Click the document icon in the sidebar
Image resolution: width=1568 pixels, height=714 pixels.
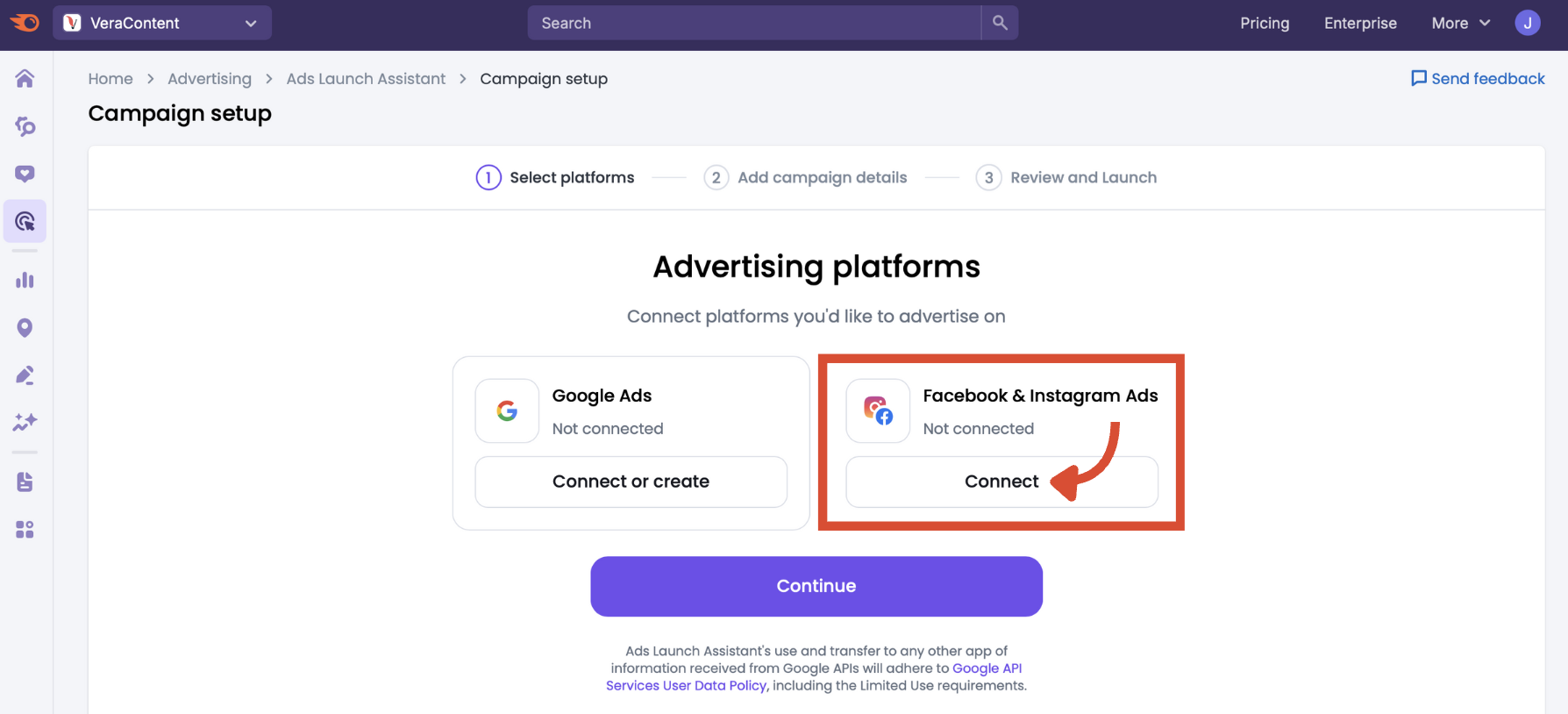(x=25, y=482)
